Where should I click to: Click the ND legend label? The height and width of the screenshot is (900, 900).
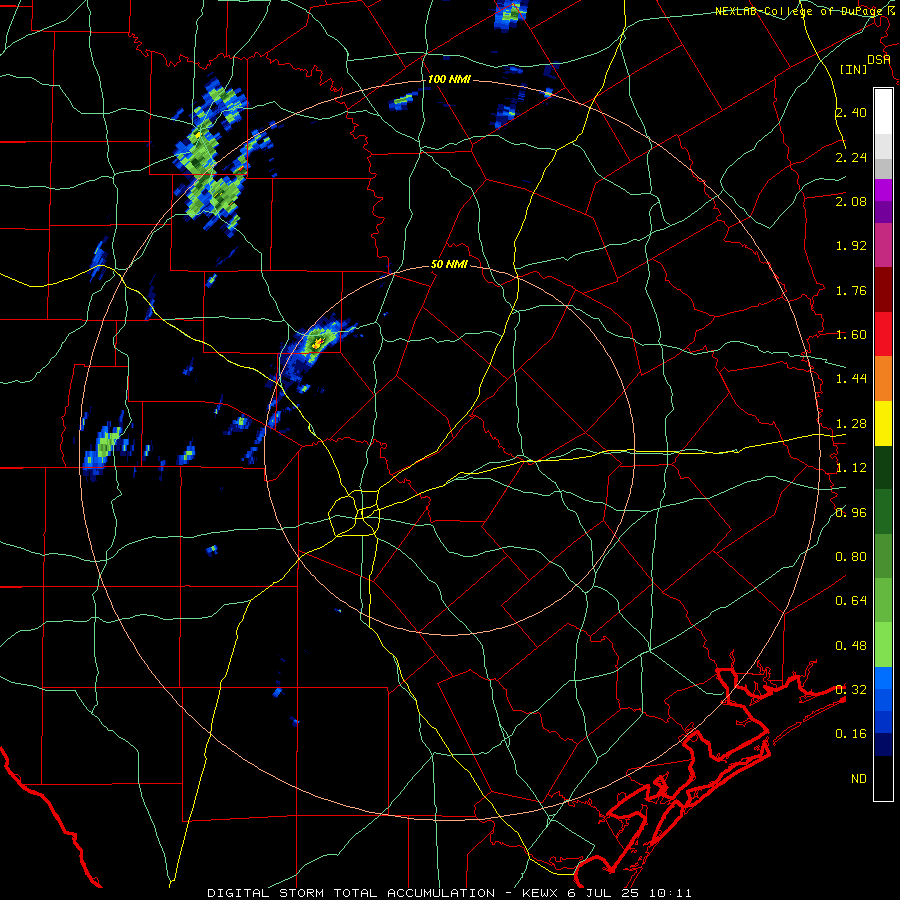pyautogui.click(x=859, y=779)
